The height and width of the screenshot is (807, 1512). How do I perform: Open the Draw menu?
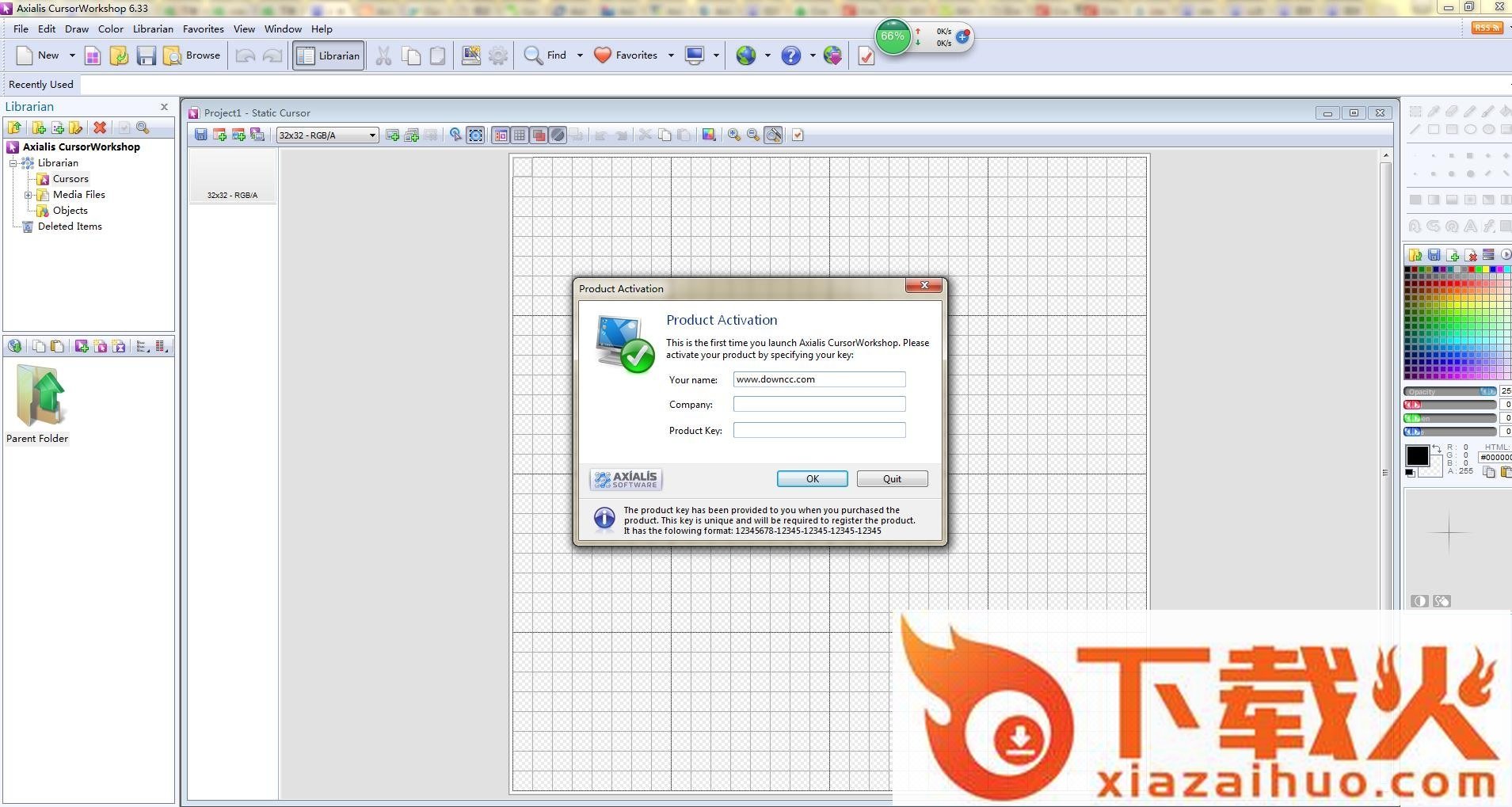(x=77, y=29)
